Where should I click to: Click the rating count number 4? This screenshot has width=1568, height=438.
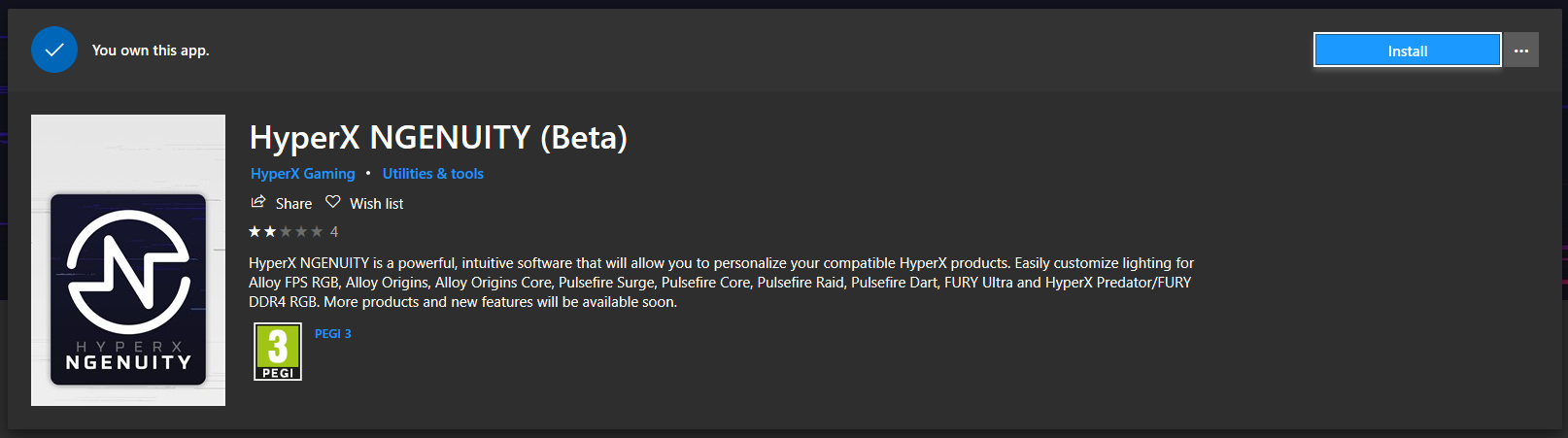point(334,232)
